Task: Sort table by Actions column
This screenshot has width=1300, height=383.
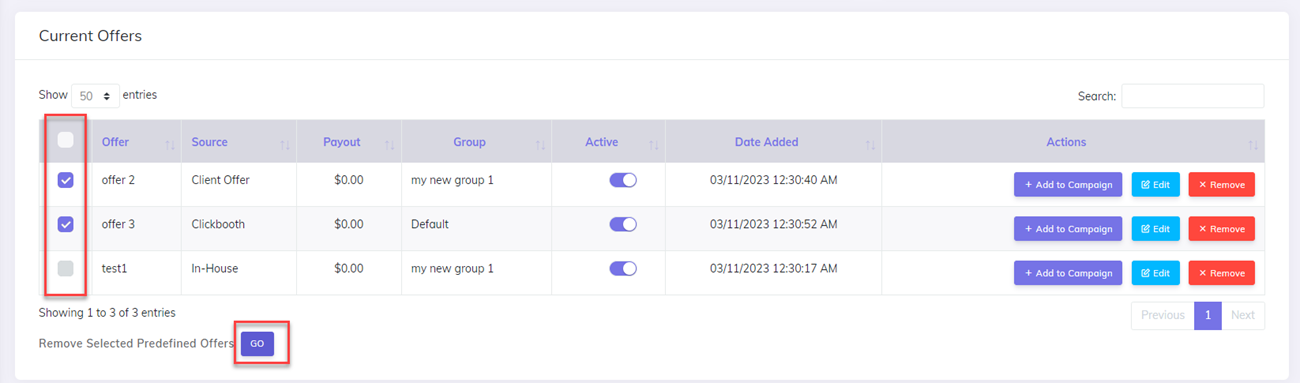Action: 1073,142
